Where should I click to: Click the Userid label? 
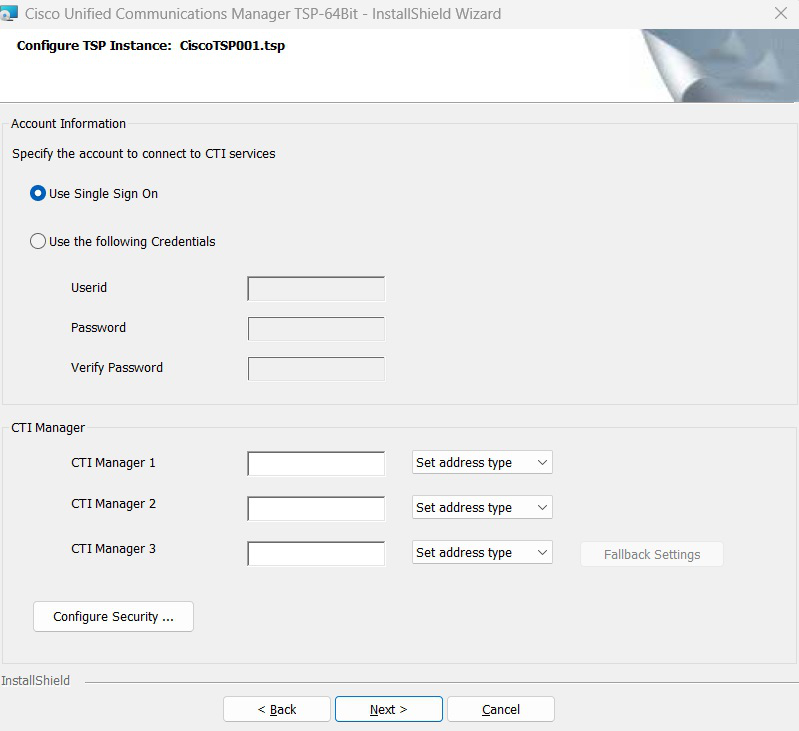pos(89,288)
